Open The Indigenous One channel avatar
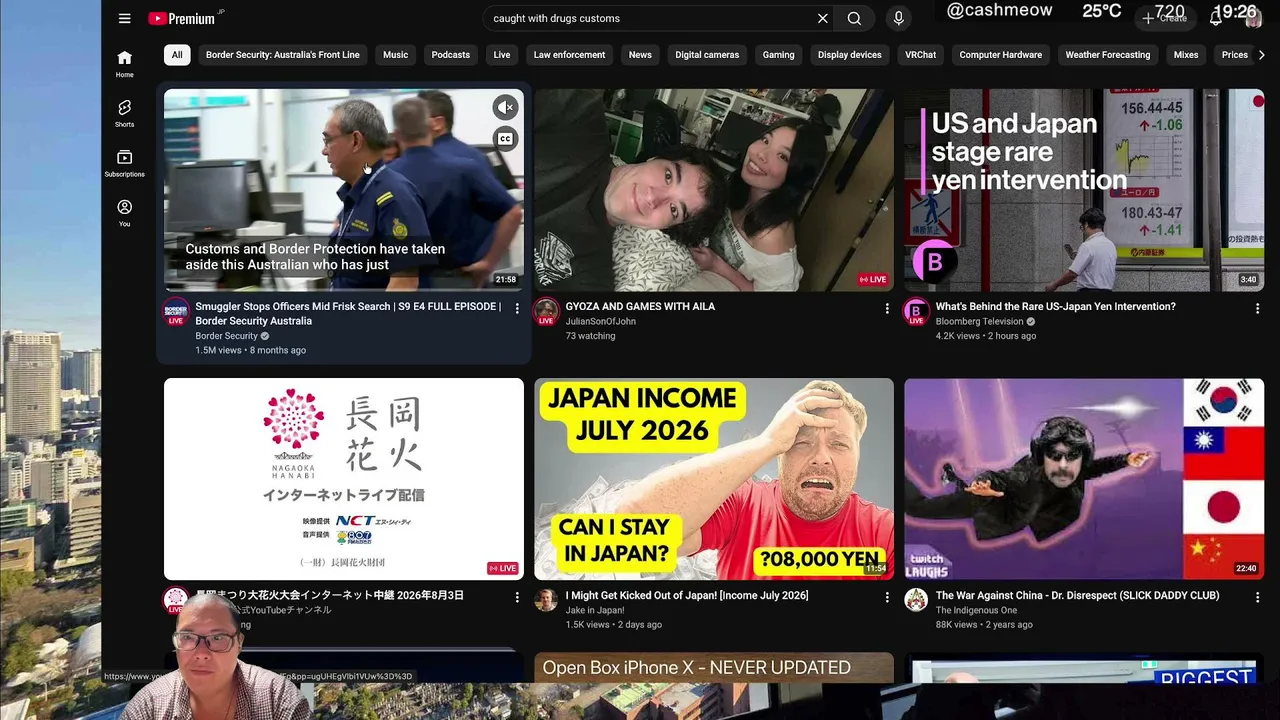 [916, 600]
